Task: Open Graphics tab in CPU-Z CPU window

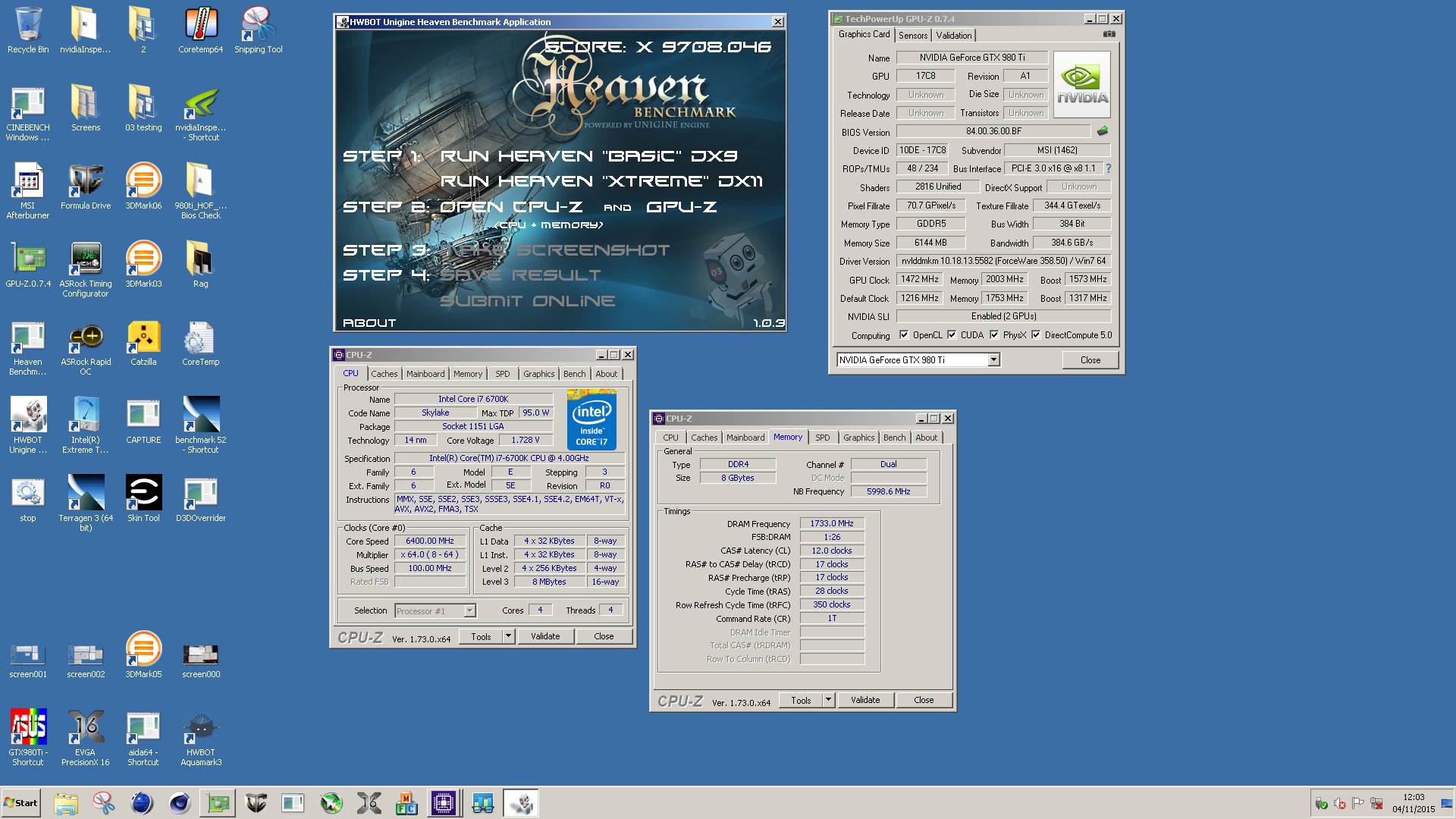Action: pos(539,374)
